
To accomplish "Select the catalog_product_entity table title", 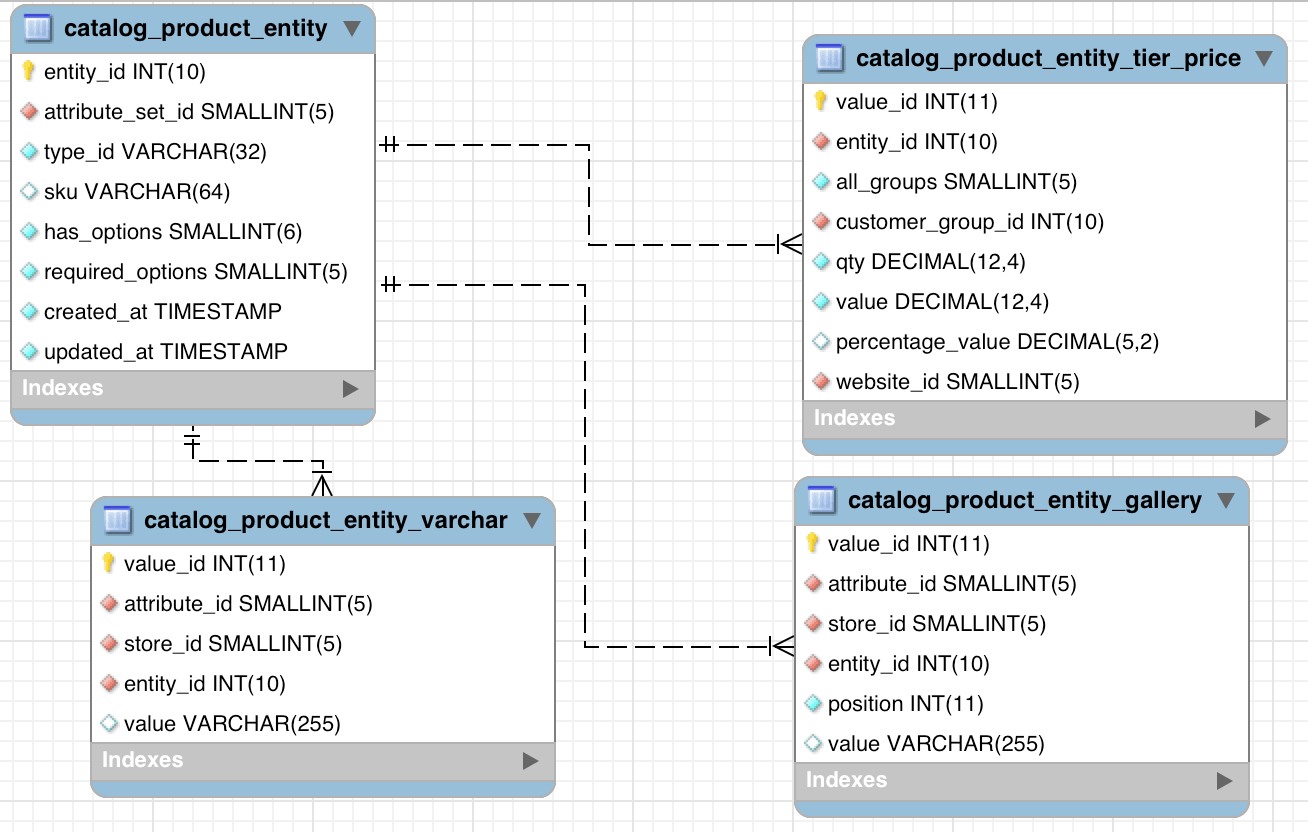I will pyautogui.click(x=195, y=29).
